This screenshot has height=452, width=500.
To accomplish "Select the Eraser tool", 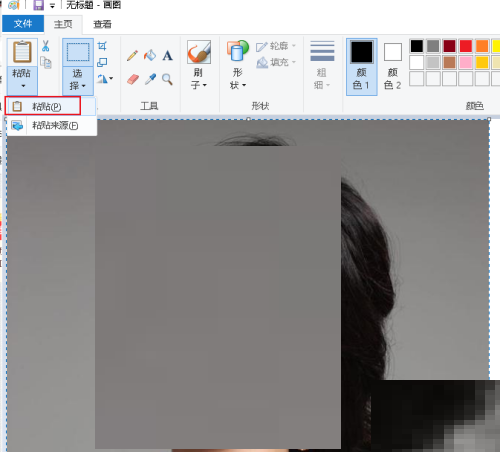I will click(x=133, y=79).
